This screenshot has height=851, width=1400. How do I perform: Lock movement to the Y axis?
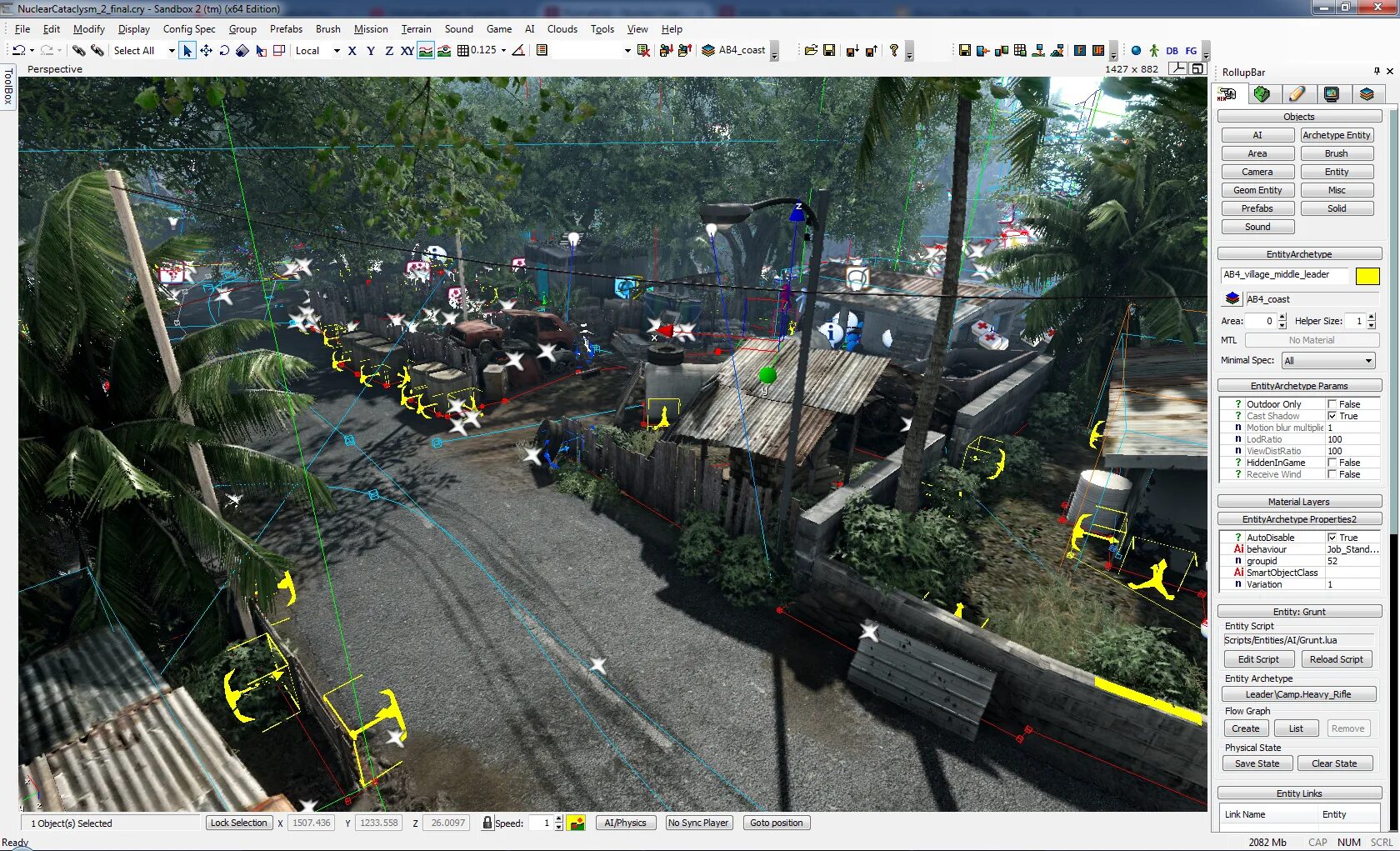[371, 51]
